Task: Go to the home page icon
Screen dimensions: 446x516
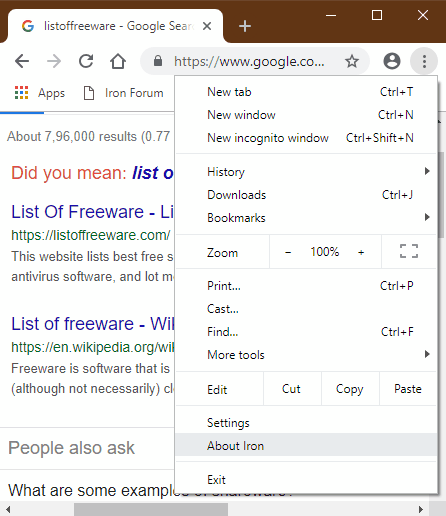Action: click(x=118, y=61)
